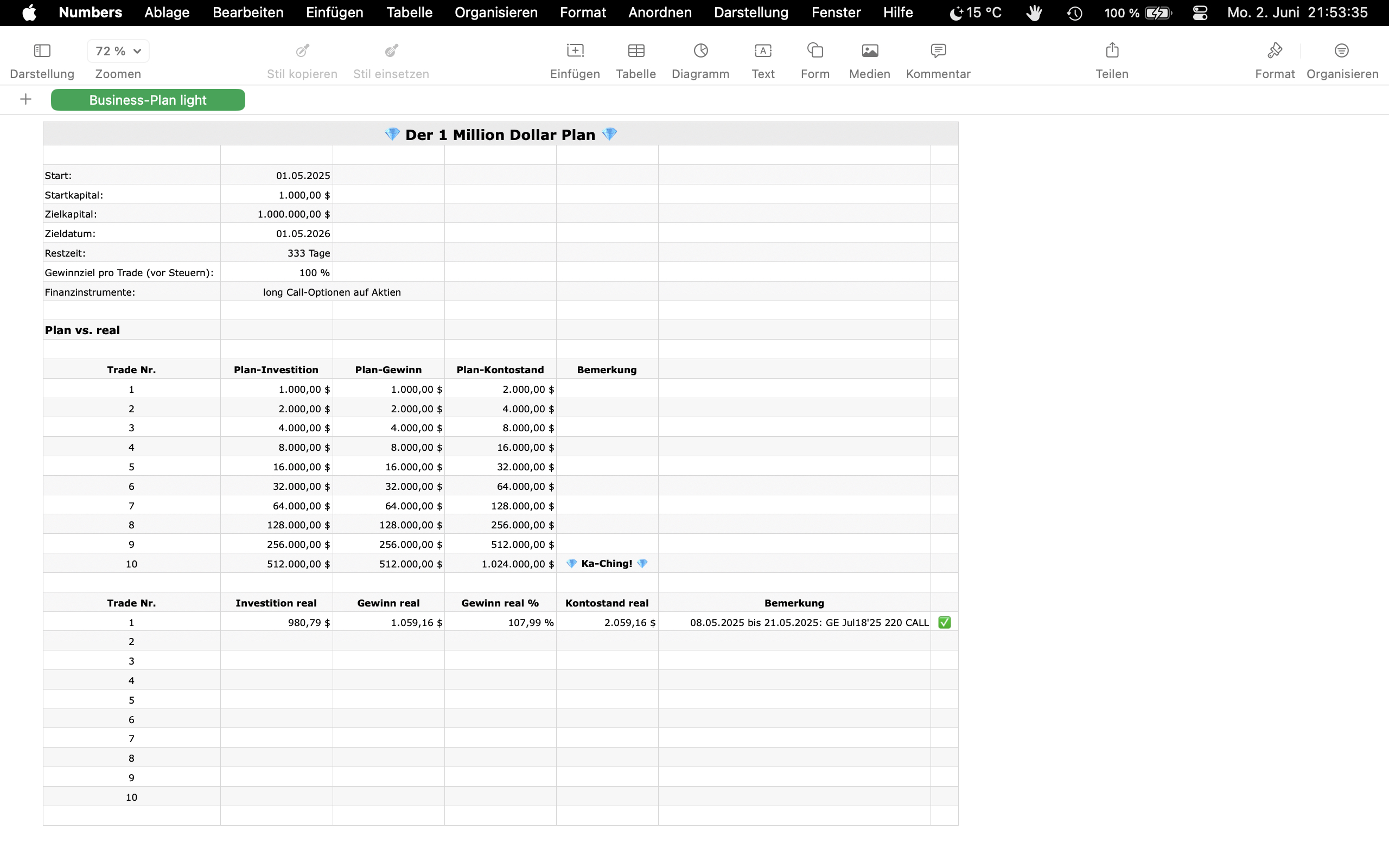Click the Tabelle icon in toolbar
Viewport: 1389px width, 868px height.
(x=635, y=51)
